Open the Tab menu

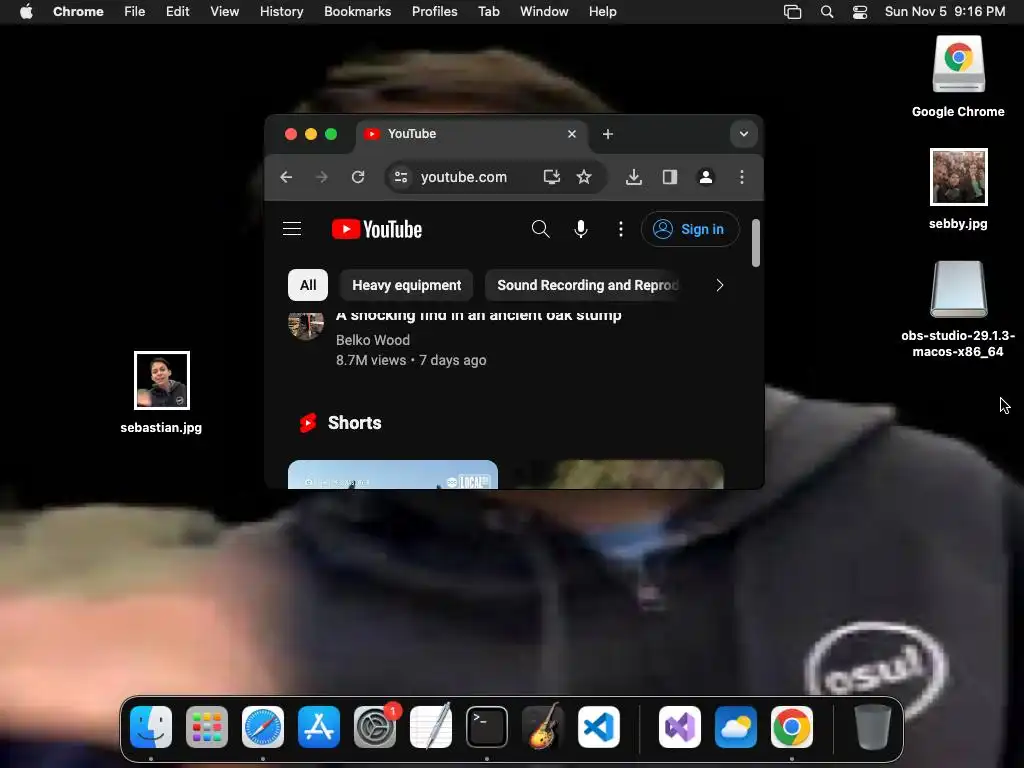point(488,12)
